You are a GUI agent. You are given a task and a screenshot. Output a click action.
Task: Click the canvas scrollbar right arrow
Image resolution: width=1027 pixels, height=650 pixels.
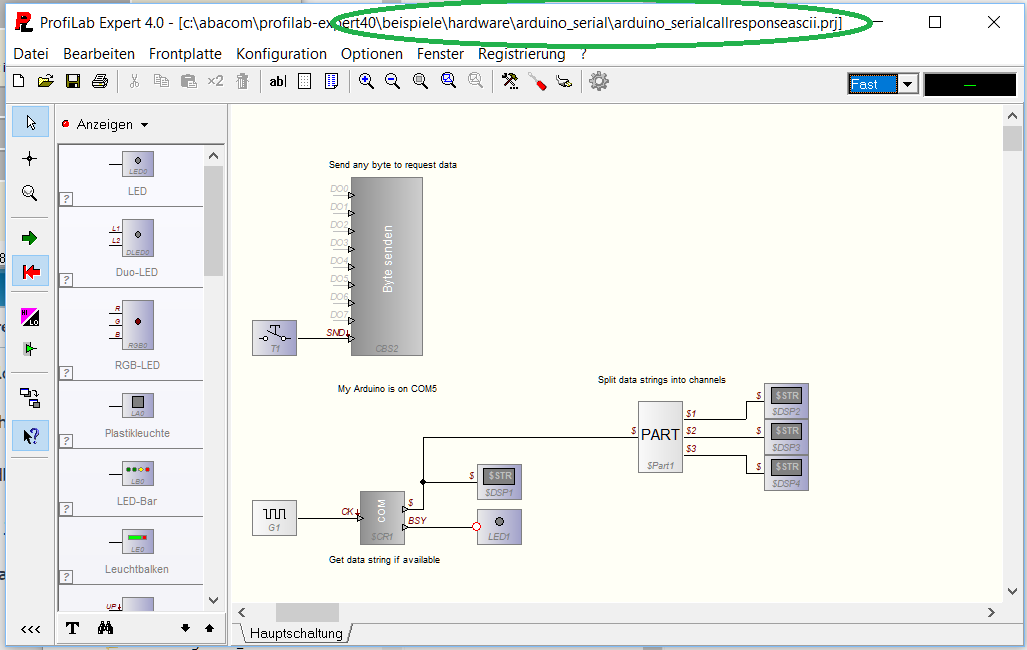coord(991,613)
